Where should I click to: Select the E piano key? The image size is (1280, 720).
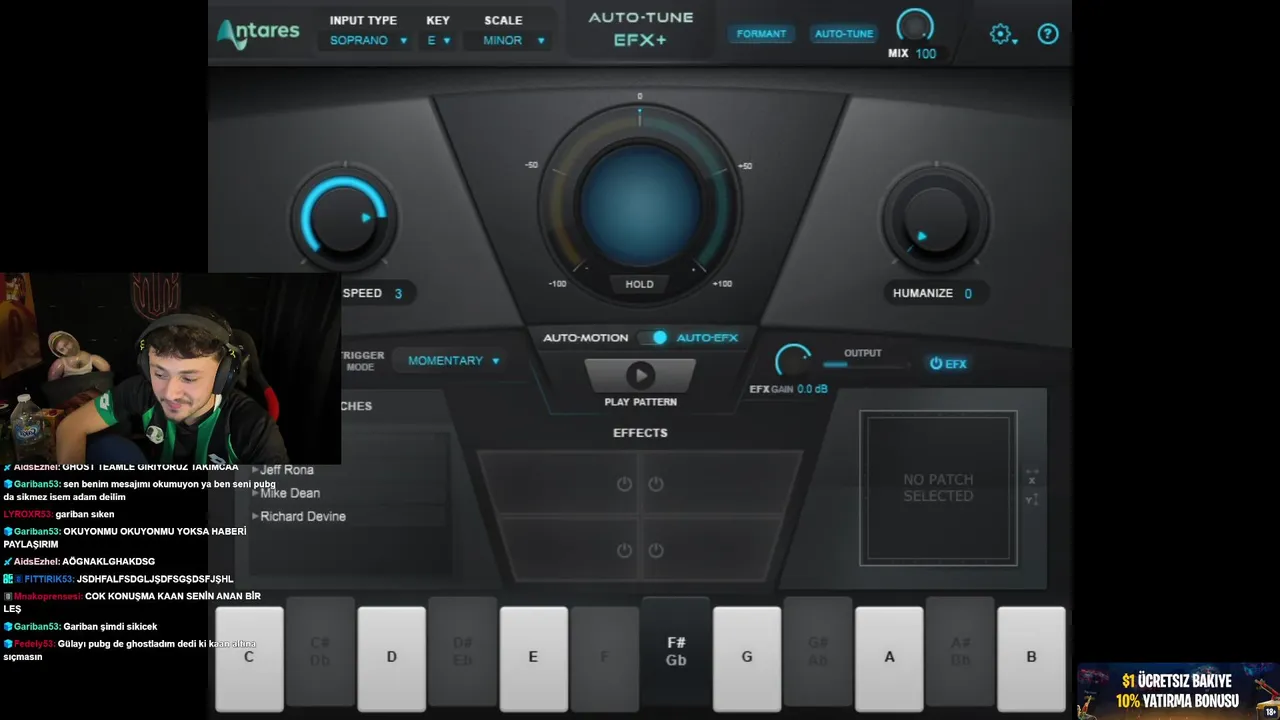tap(533, 657)
